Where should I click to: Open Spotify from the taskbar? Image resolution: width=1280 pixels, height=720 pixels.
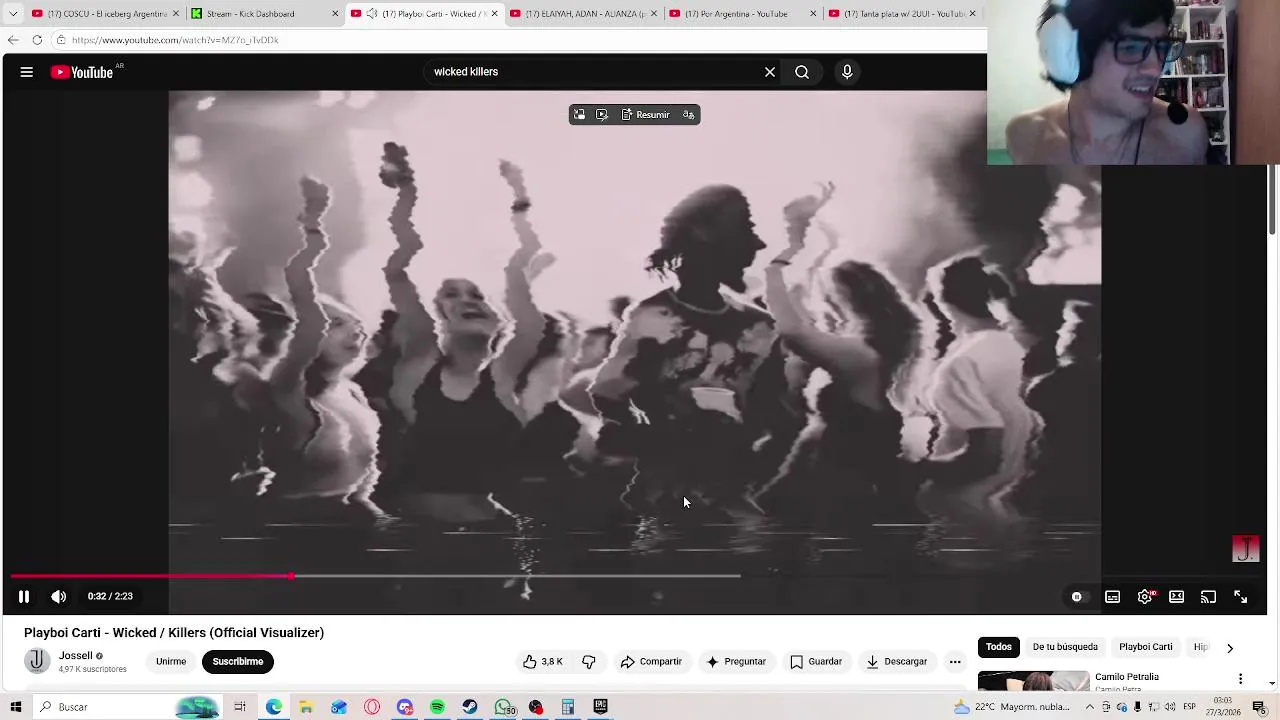437,707
